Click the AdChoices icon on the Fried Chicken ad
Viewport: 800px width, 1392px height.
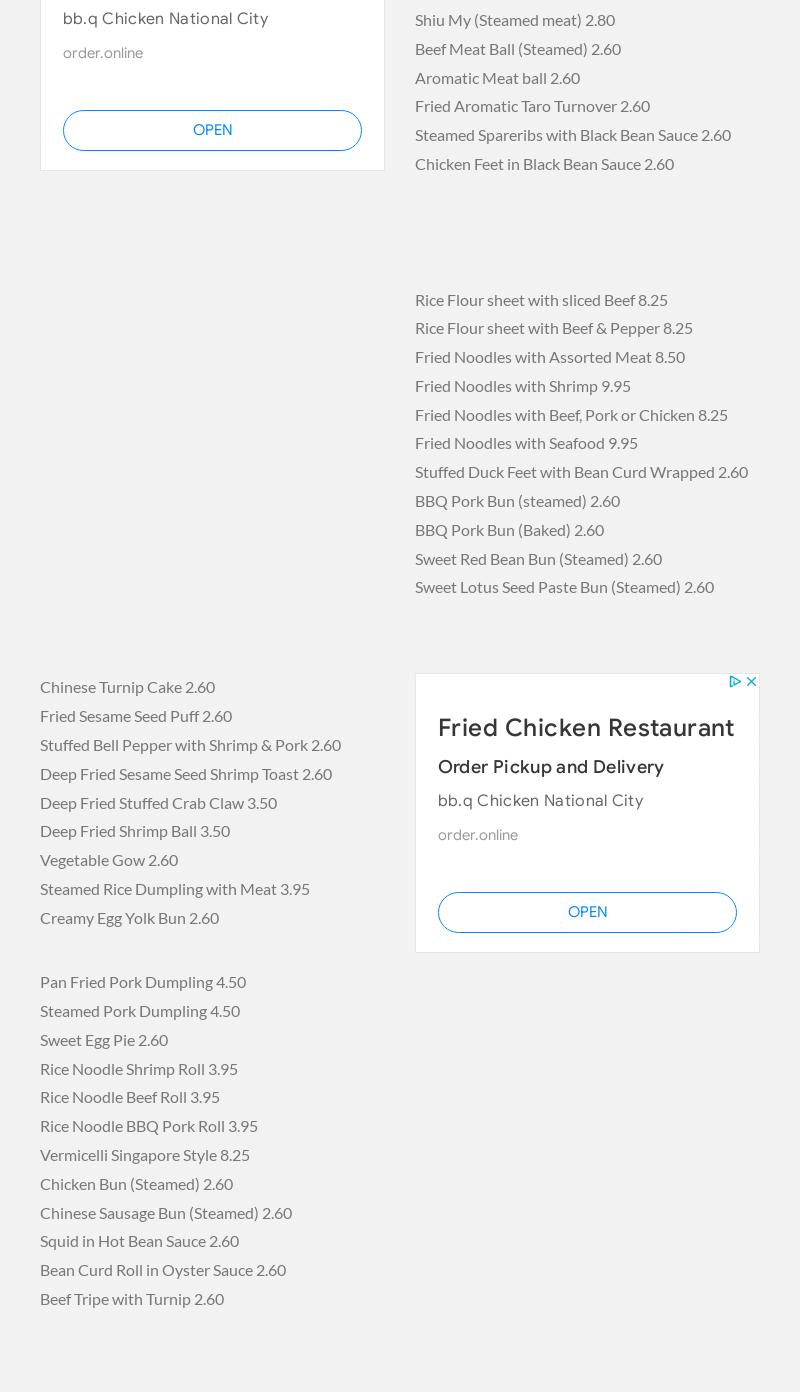pyautogui.click(x=735, y=681)
